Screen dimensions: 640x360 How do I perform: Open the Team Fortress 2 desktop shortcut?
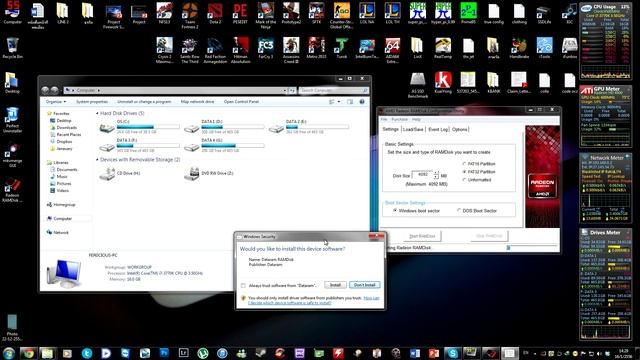pos(190,16)
